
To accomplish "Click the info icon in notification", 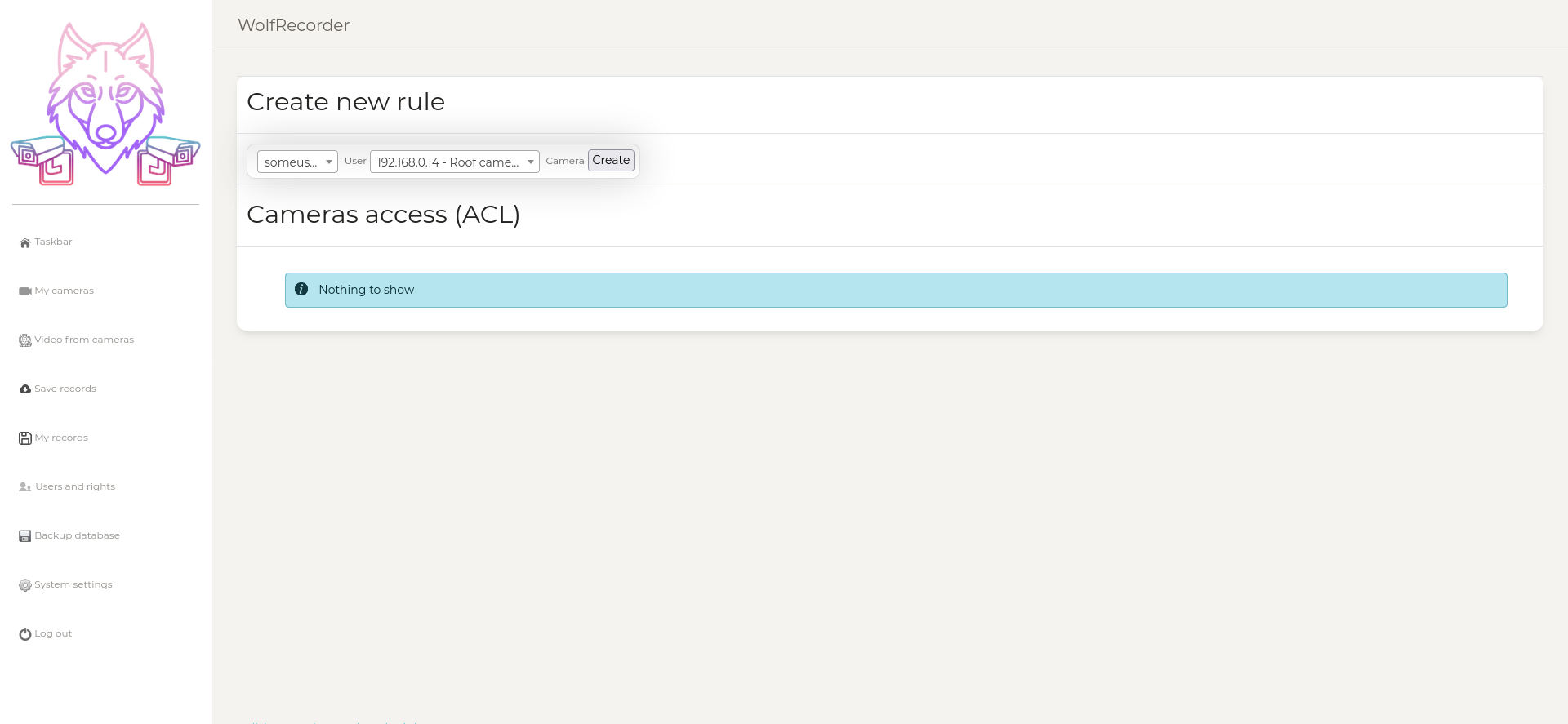I will [x=301, y=290].
